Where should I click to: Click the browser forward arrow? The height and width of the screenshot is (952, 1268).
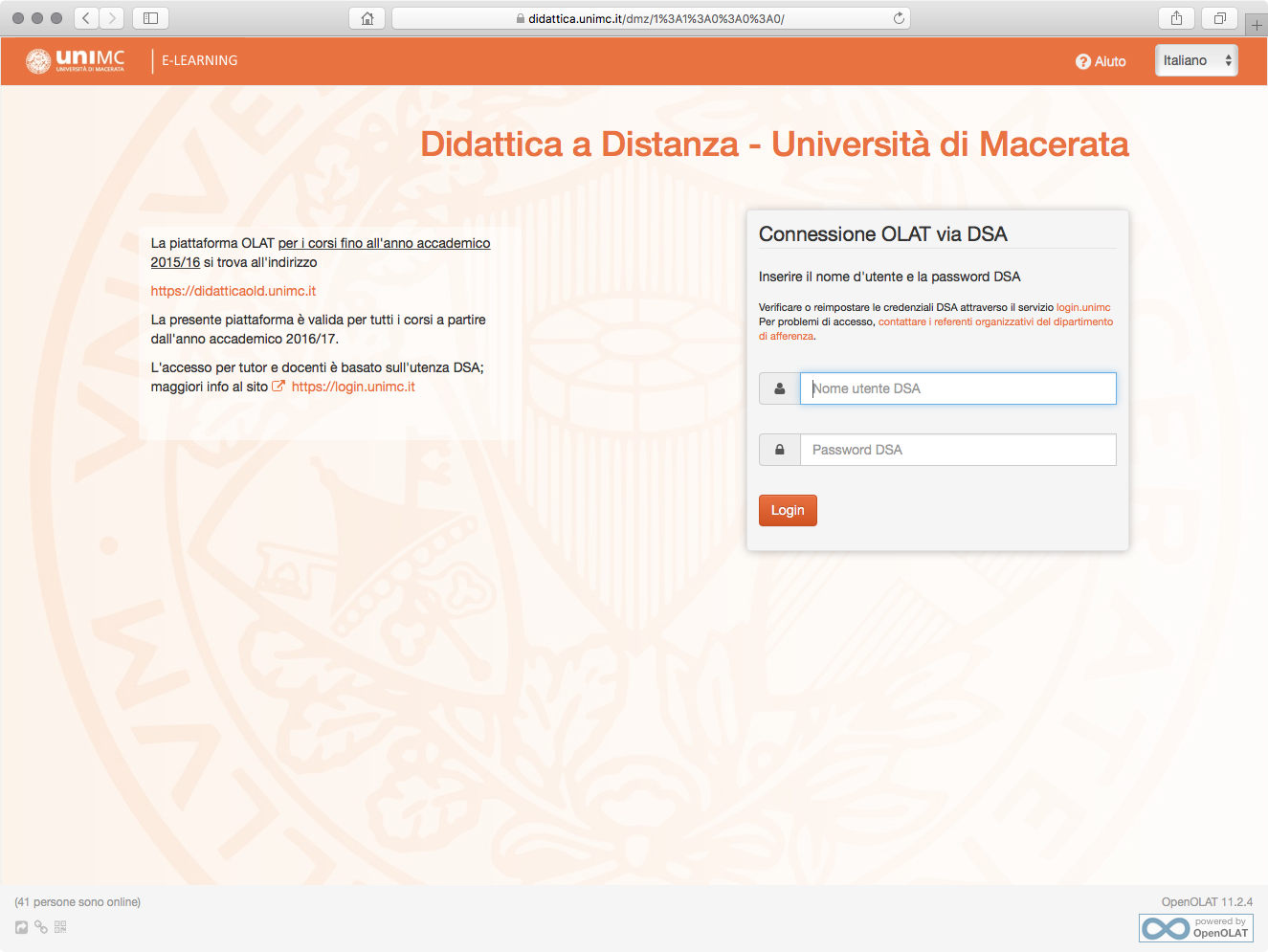113,18
